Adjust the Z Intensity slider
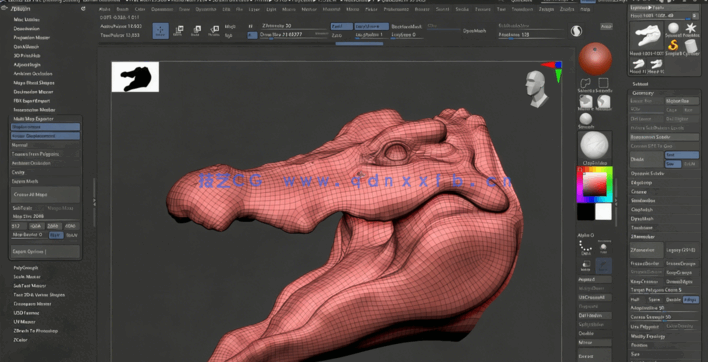The image size is (708, 362). coord(293,26)
